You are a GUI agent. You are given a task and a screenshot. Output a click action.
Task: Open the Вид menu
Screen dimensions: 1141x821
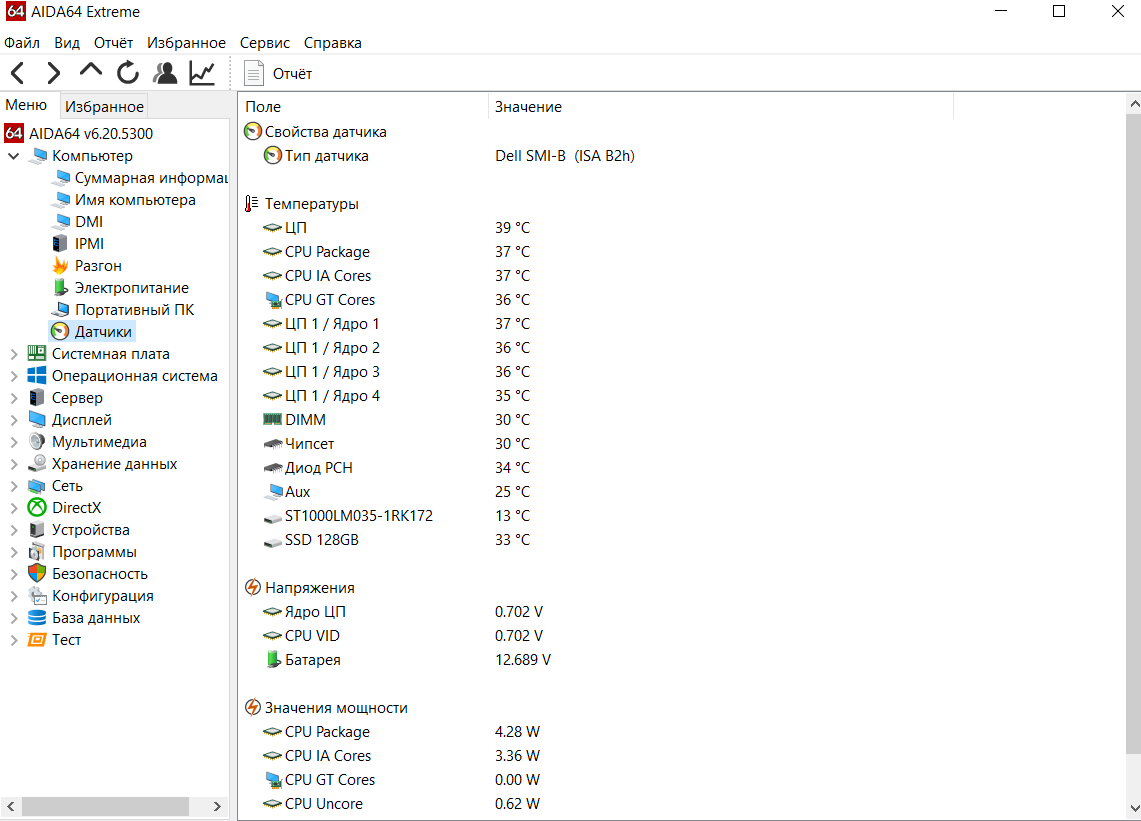tap(67, 43)
